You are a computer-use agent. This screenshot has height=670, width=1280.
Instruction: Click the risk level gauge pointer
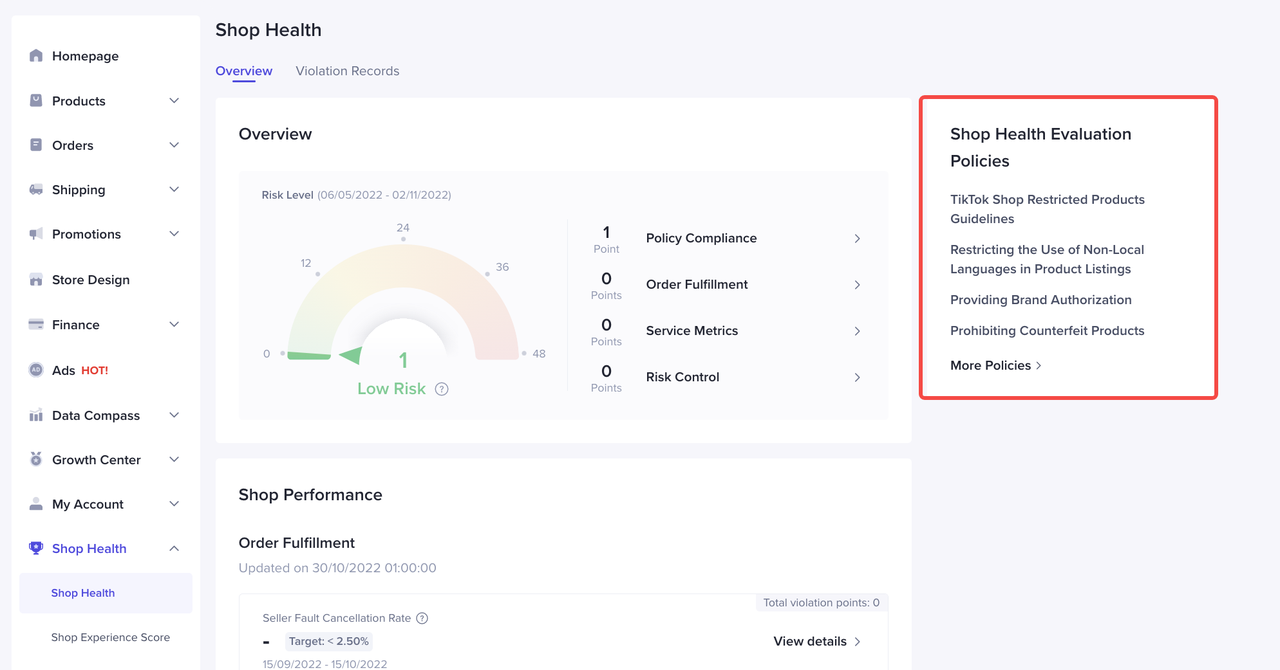click(349, 355)
